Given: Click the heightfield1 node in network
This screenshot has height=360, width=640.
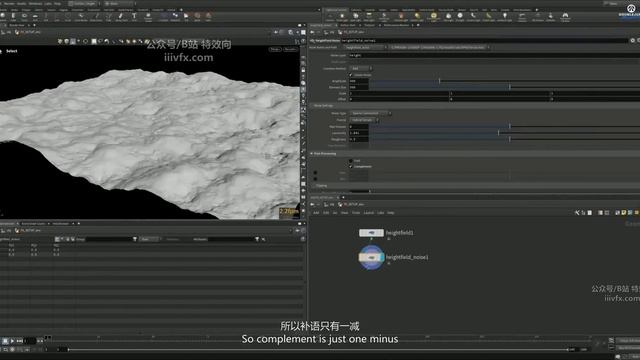Looking at the screenshot, I should 371,233.
